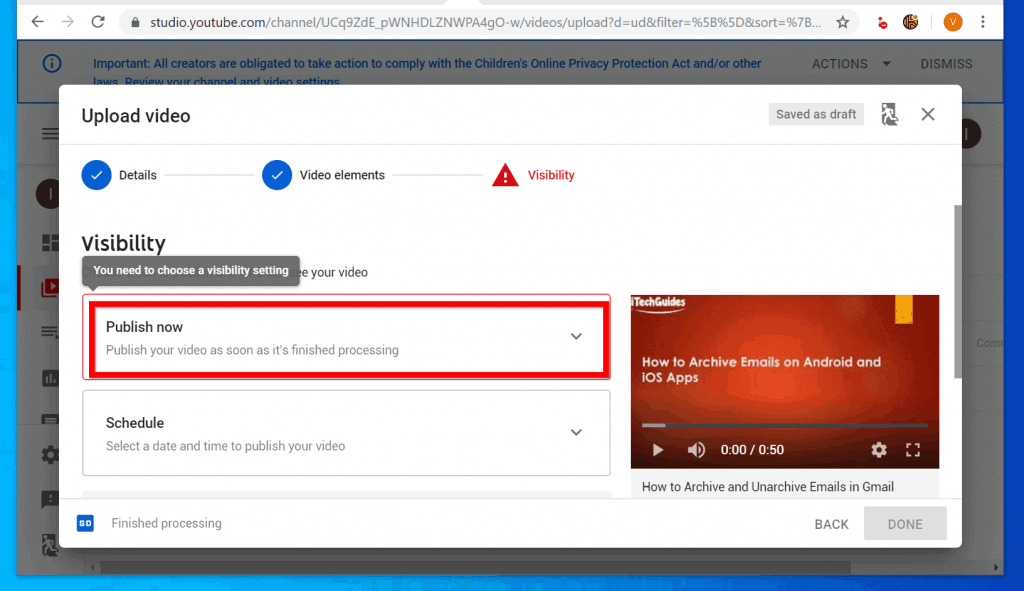Click the info icon beside the Important notice

52,63
